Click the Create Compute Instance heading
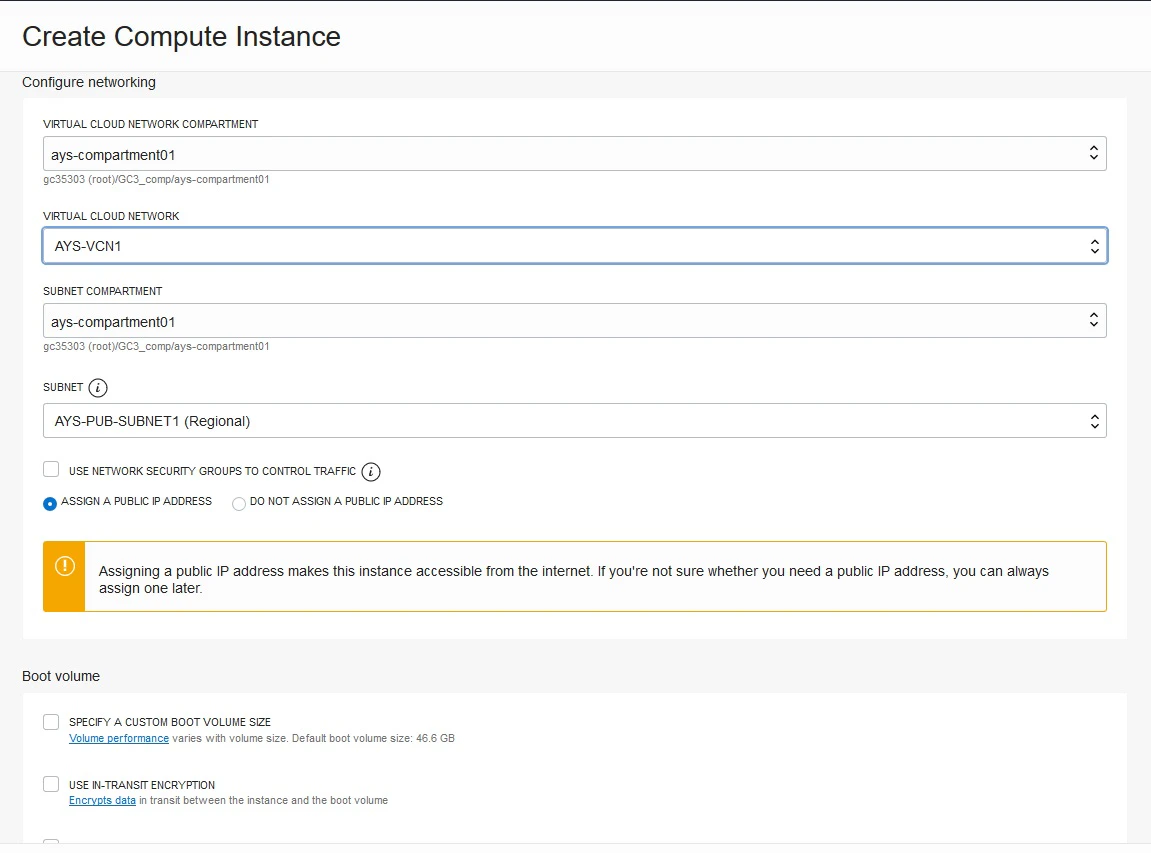This screenshot has width=1151, height=853. [181, 37]
